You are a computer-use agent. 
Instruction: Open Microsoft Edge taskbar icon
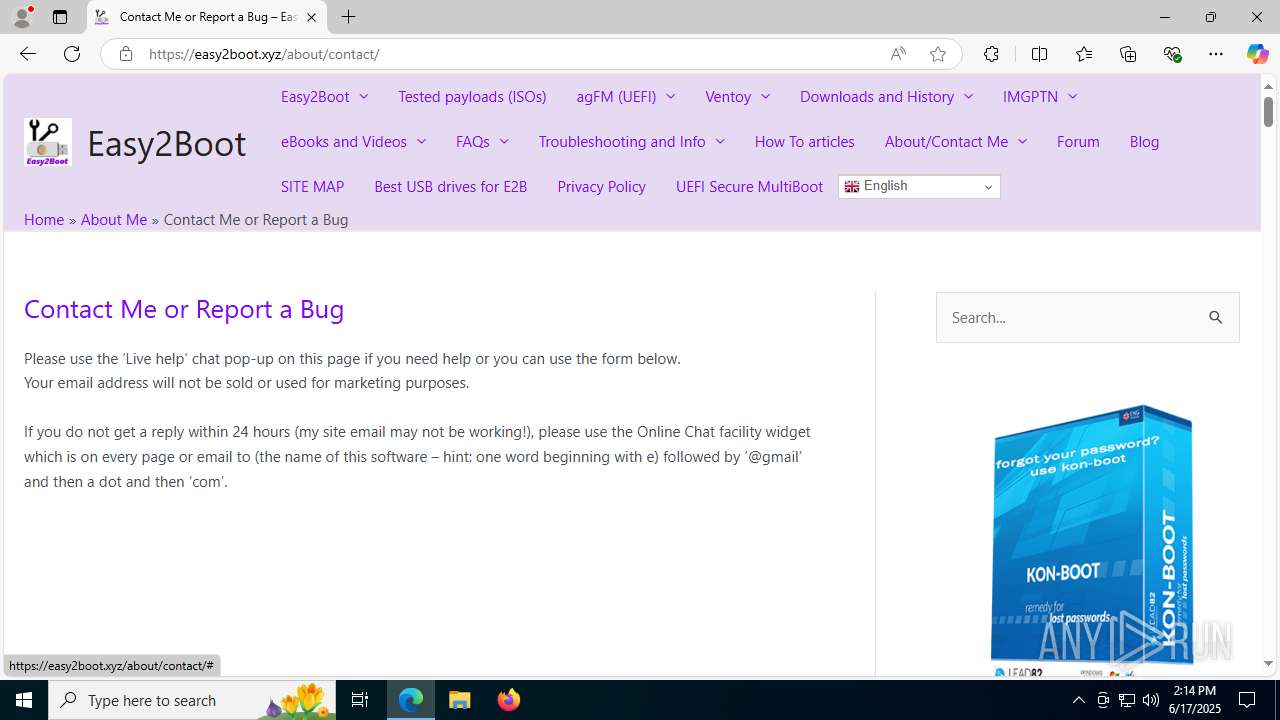411,700
